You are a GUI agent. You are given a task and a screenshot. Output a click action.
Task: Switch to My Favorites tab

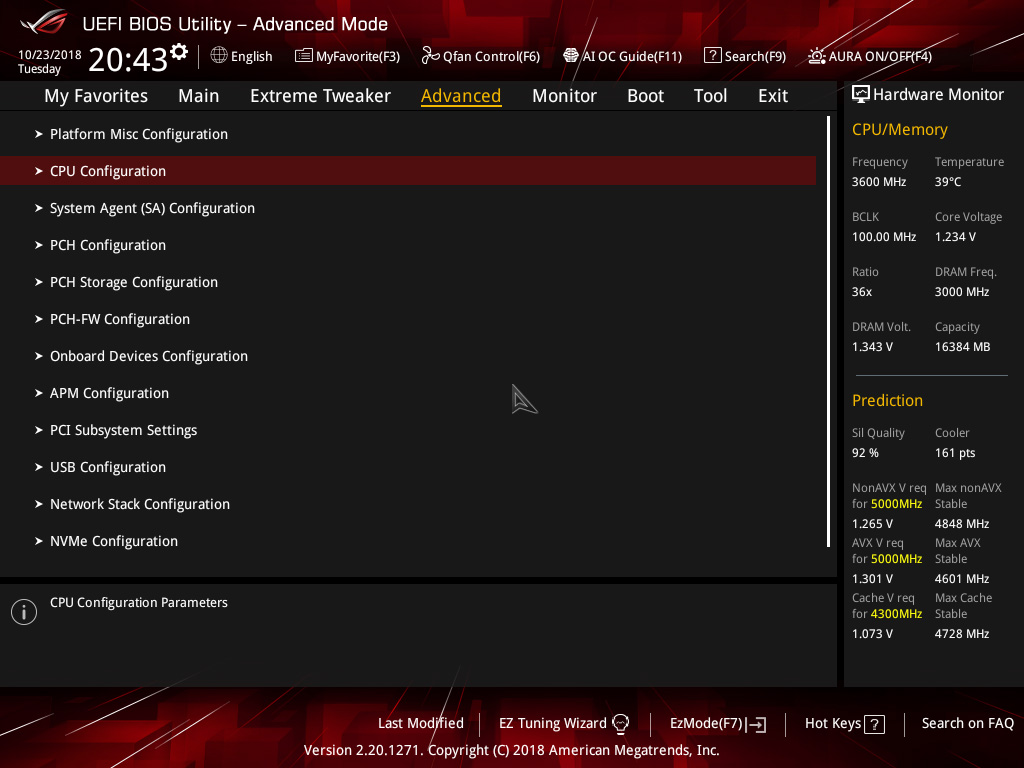point(96,96)
